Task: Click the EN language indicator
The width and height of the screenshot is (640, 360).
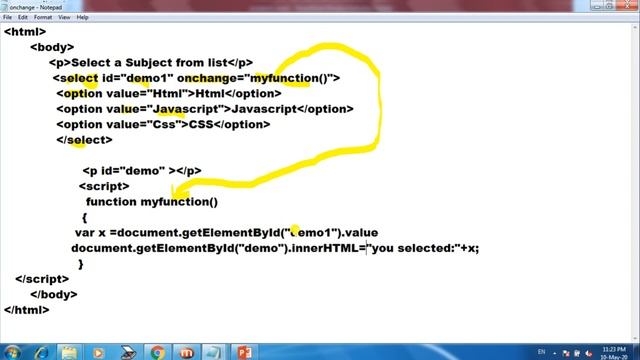Action: point(542,352)
